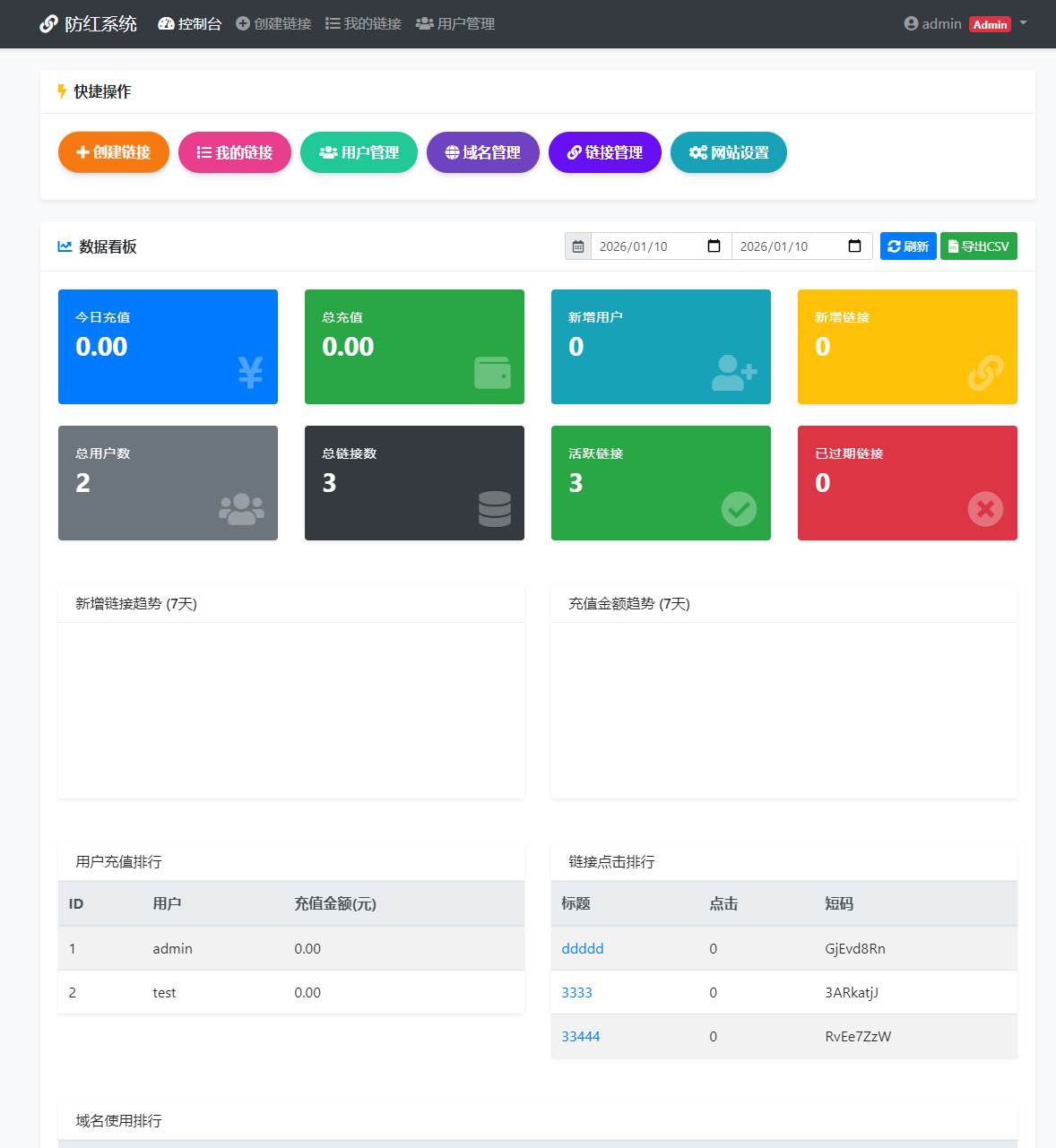
Task: Open the start date calendar picker
Action: click(x=714, y=246)
